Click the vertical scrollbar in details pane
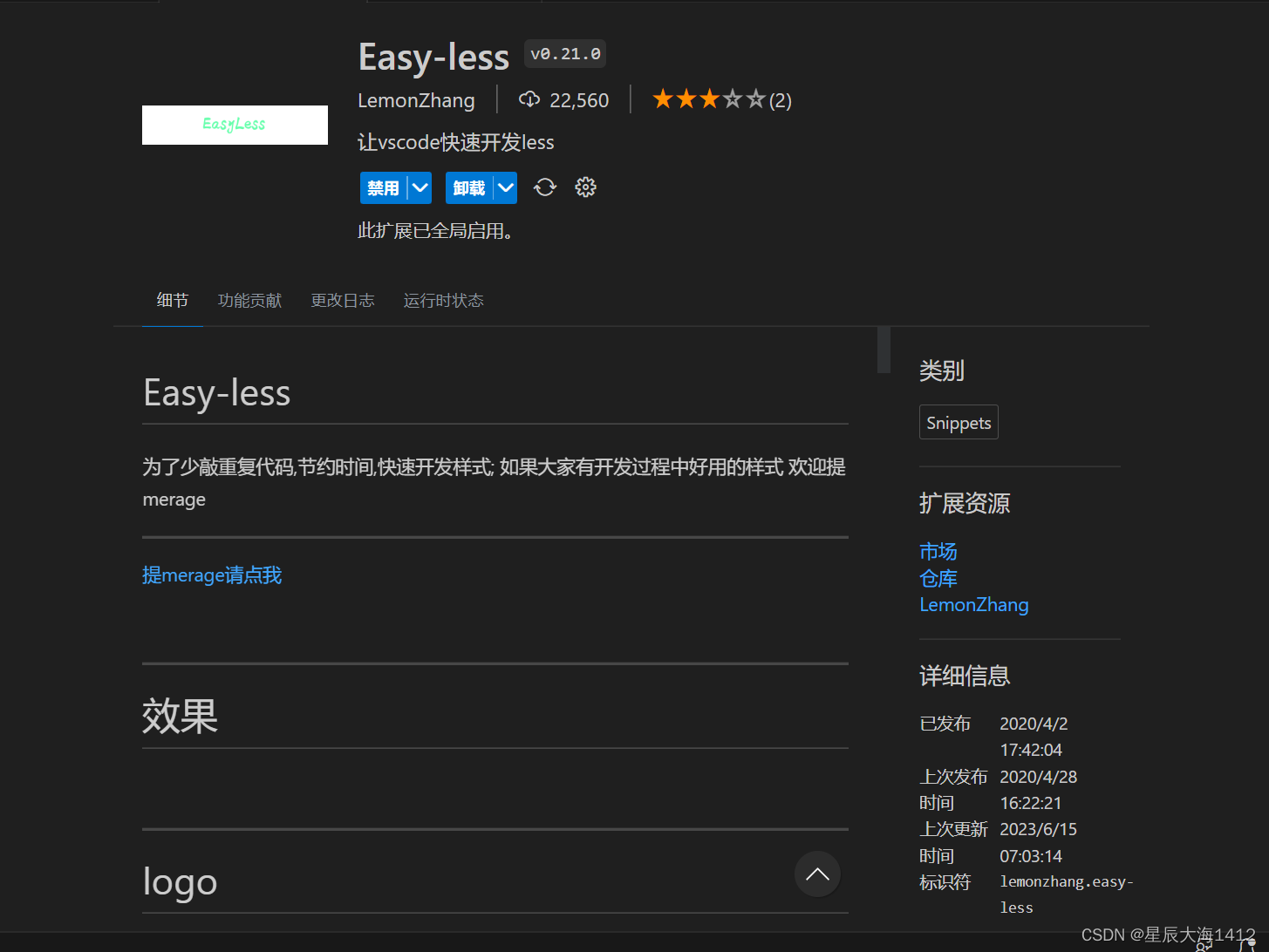 coord(883,350)
